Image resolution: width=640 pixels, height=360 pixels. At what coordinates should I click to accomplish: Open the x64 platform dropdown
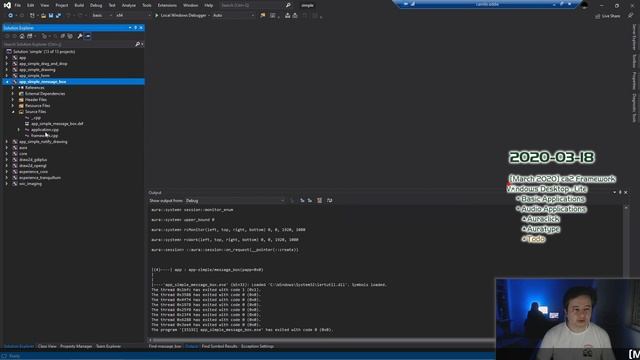click(x=133, y=16)
